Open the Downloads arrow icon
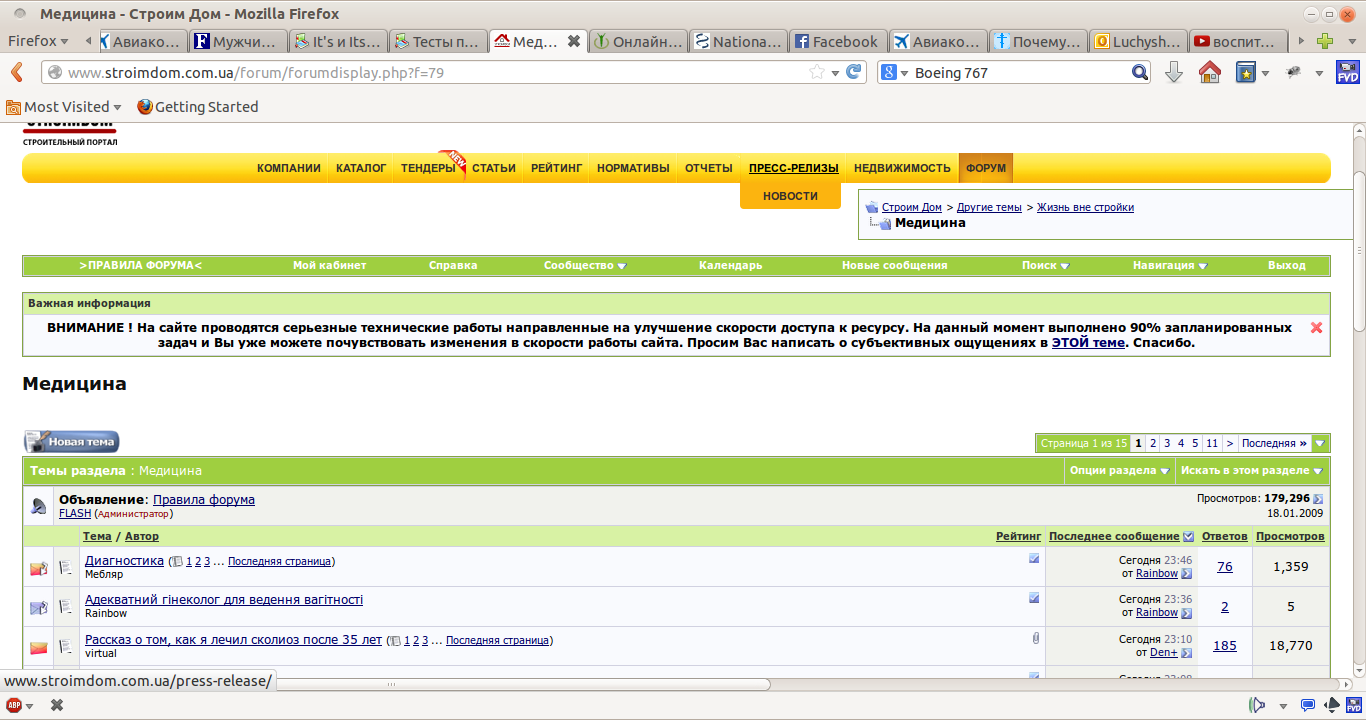This screenshot has height=720, width=1366. 1174,72
